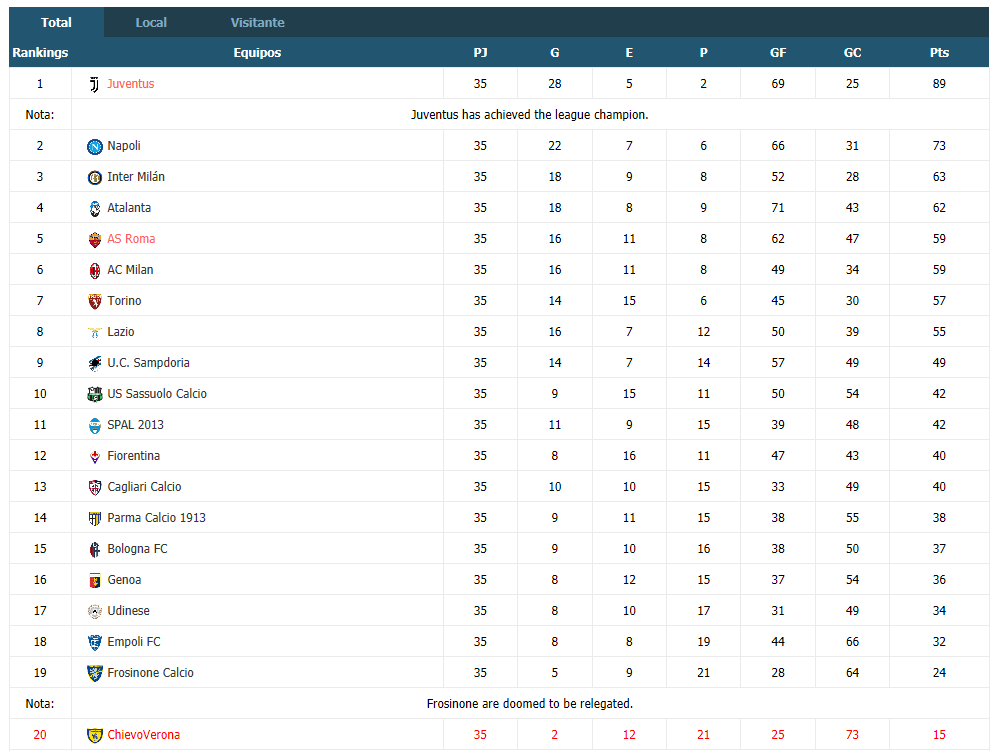The width and height of the screenshot is (994, 751).
Task: Open the Genoa team link
Action: [124, 581]
